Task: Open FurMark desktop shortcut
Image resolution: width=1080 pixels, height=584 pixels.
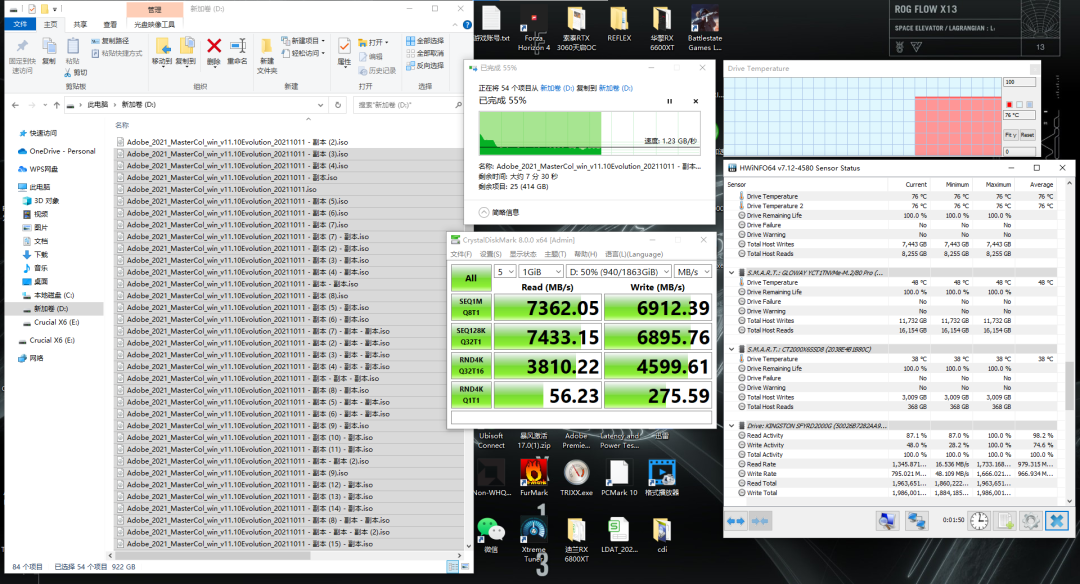Action: point(534,477)
